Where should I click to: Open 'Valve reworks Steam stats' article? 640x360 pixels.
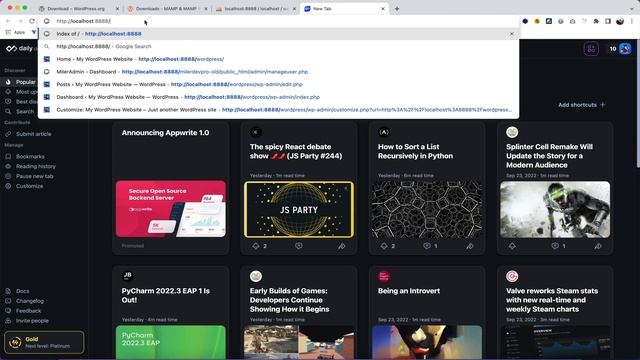tap(552, 300)
